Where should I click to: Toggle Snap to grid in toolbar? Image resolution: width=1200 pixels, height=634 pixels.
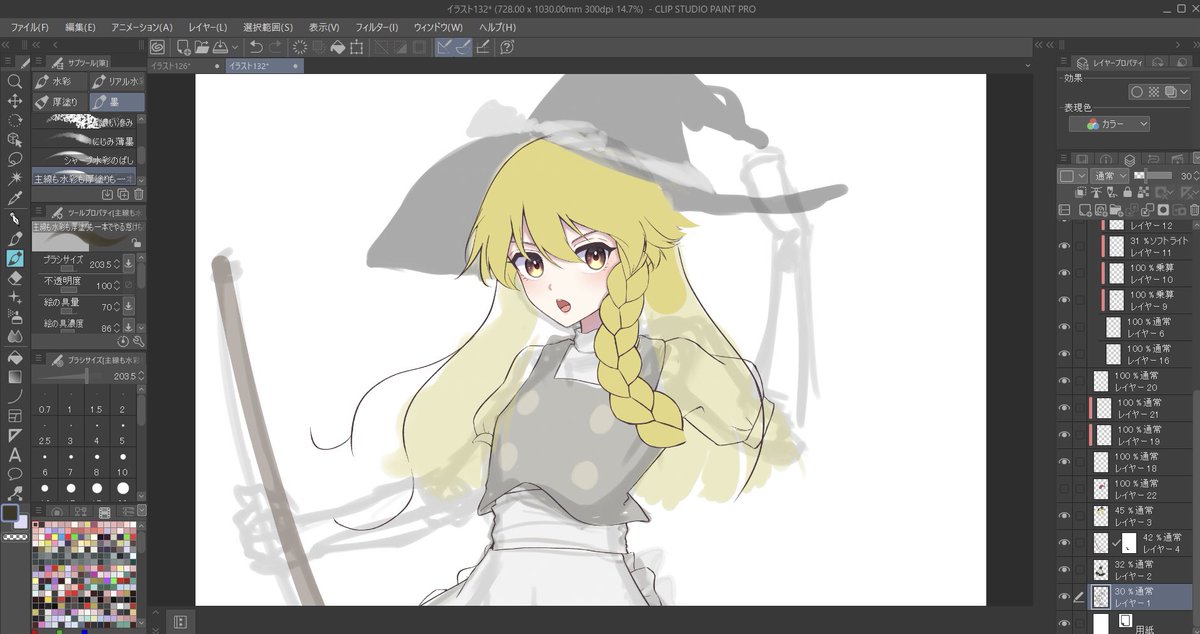pos(483,47)
